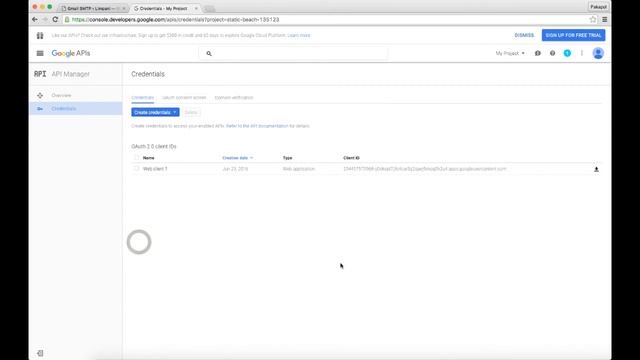Click the Type column header

287,158
